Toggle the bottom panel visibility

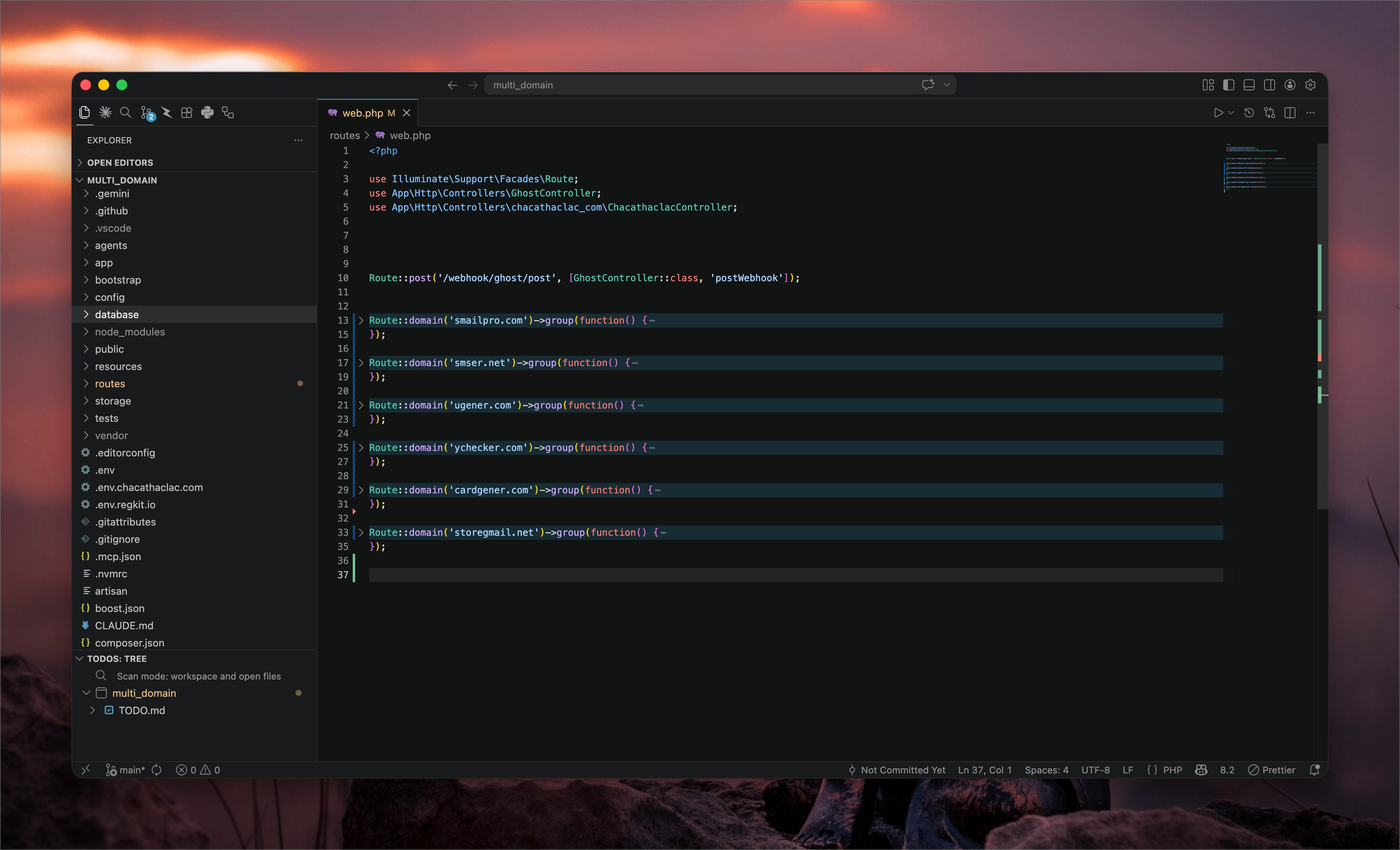click(1249, 85)
